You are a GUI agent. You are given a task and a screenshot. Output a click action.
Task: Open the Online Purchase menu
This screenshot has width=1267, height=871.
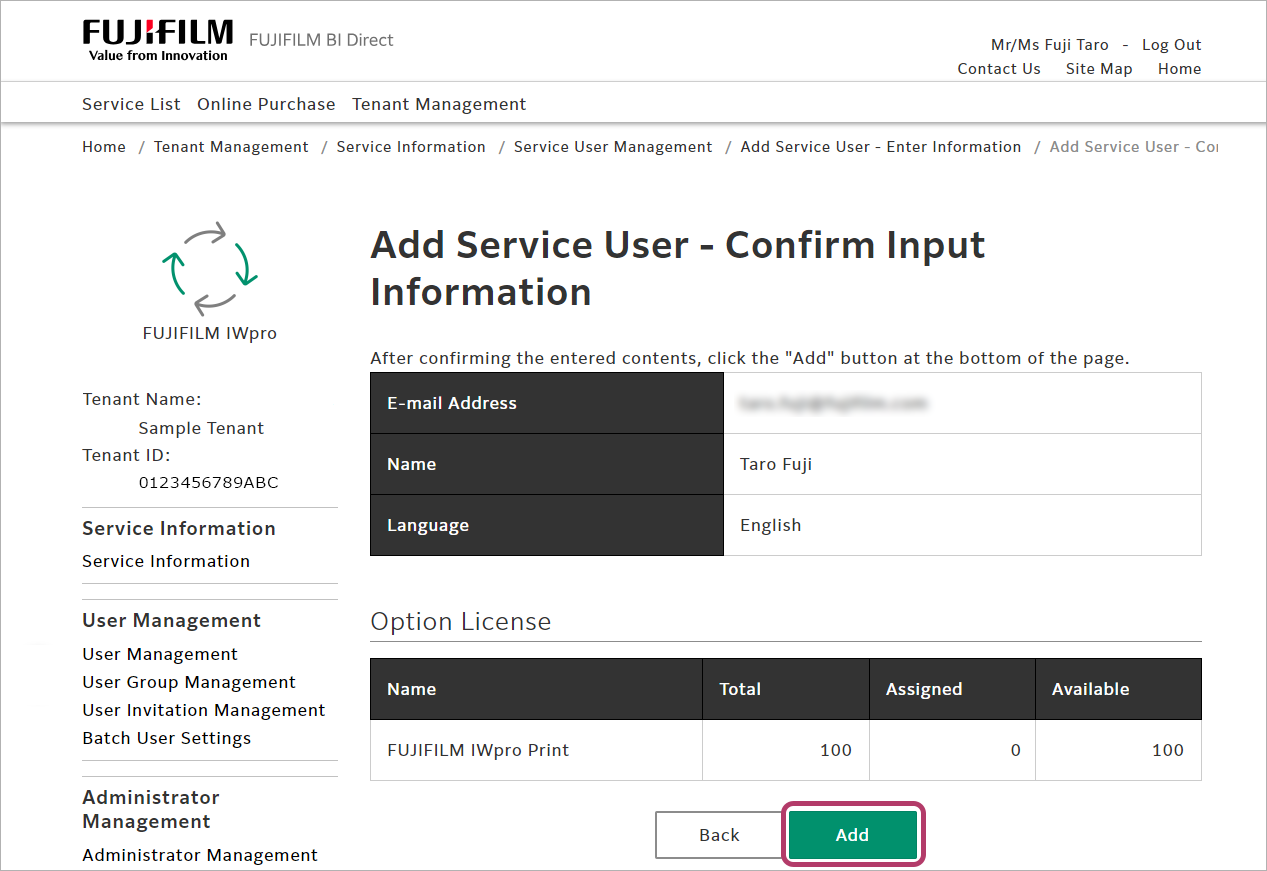266,104
